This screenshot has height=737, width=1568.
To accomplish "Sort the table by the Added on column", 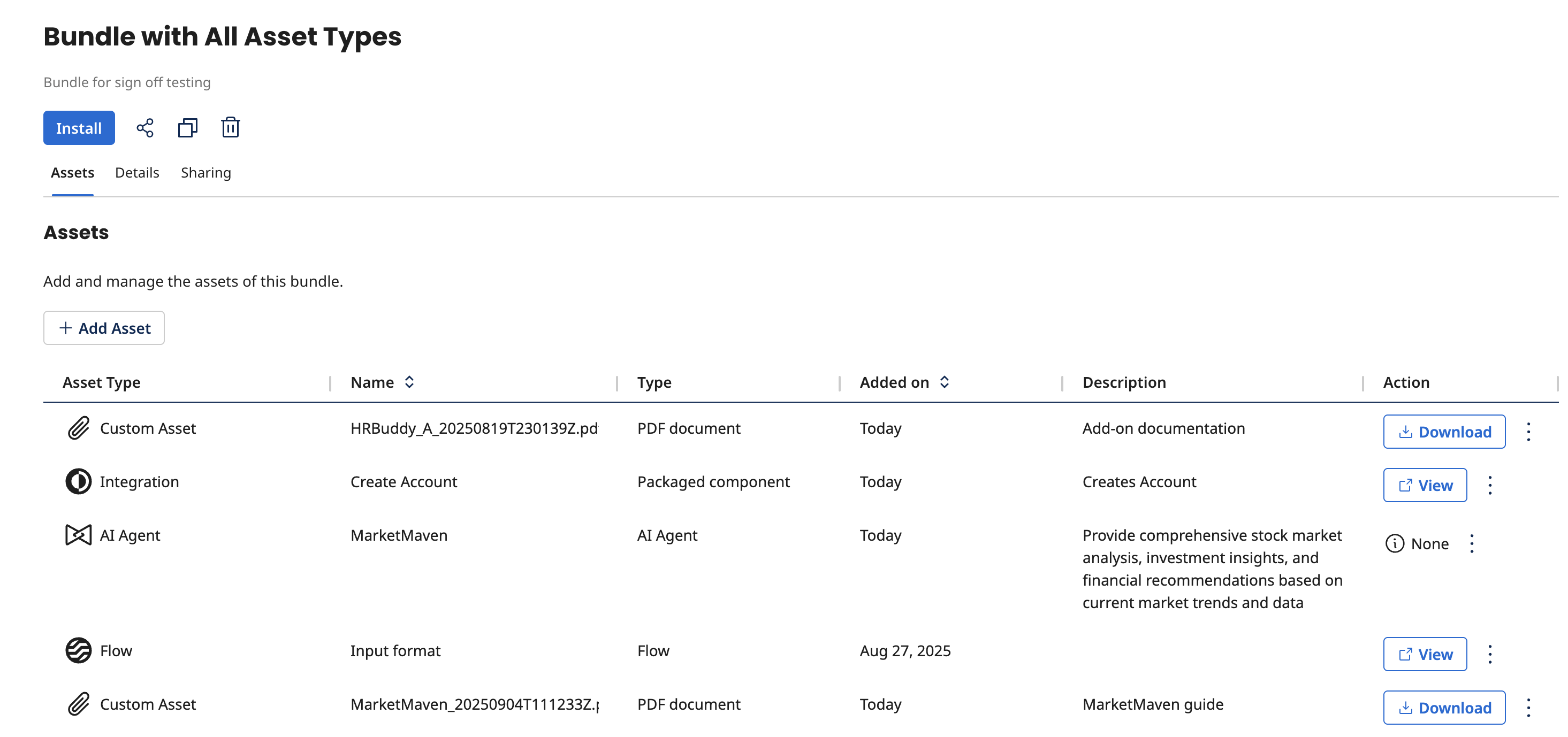I will [944, 382].
